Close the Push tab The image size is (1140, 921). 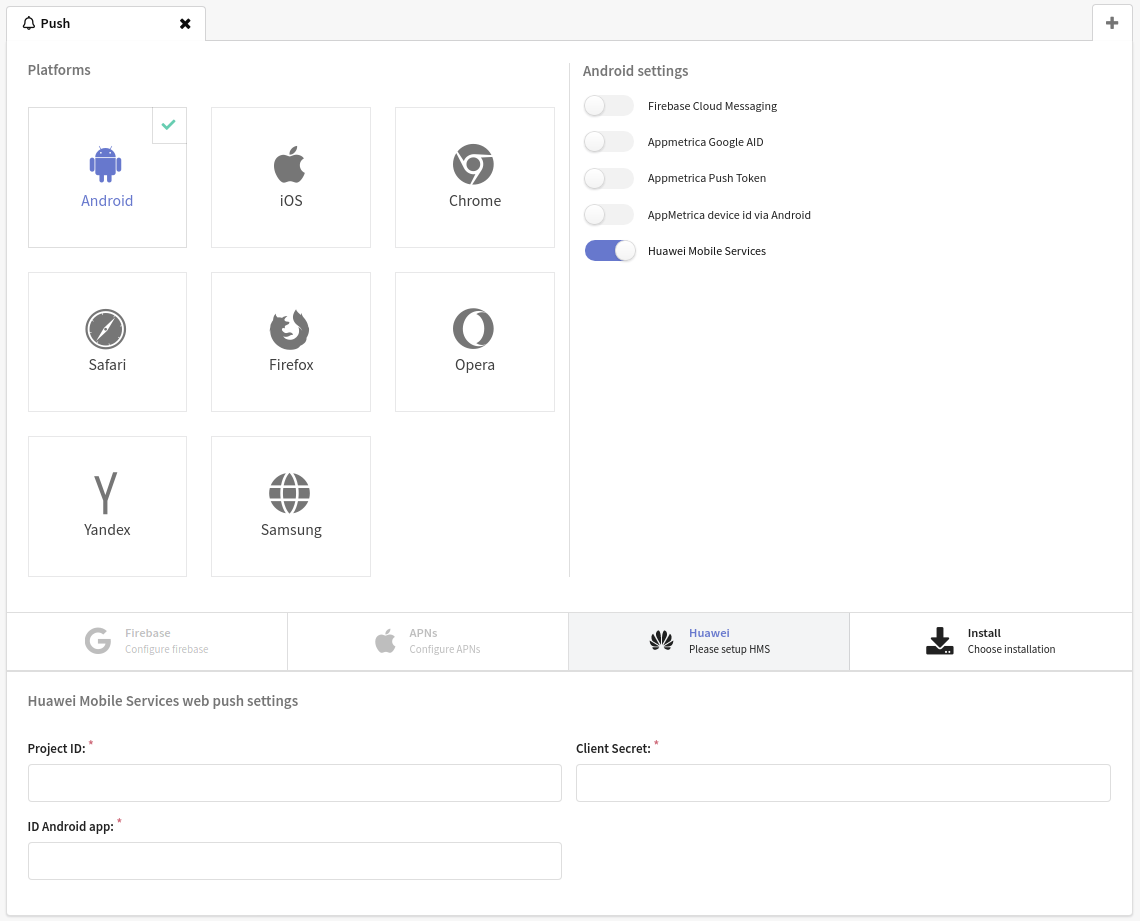point(185,24)
